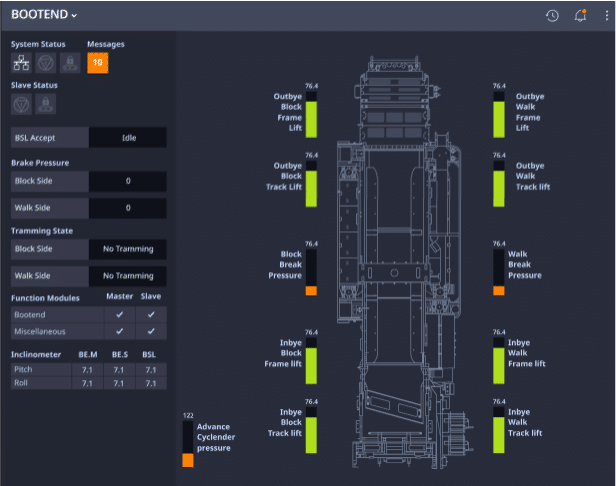Click the Inbye Block Track lift gauge

[x=311, y=430]
